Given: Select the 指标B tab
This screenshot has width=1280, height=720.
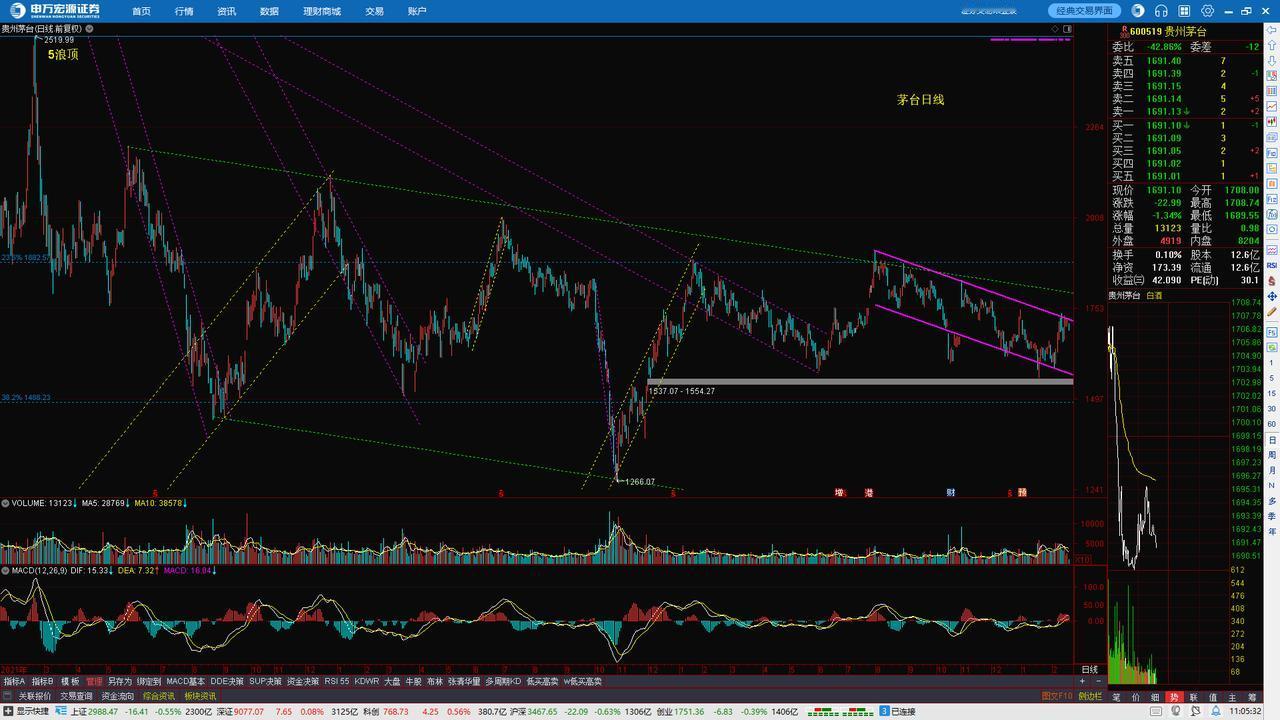Looking at the screenshot, I should coord(42,681).
